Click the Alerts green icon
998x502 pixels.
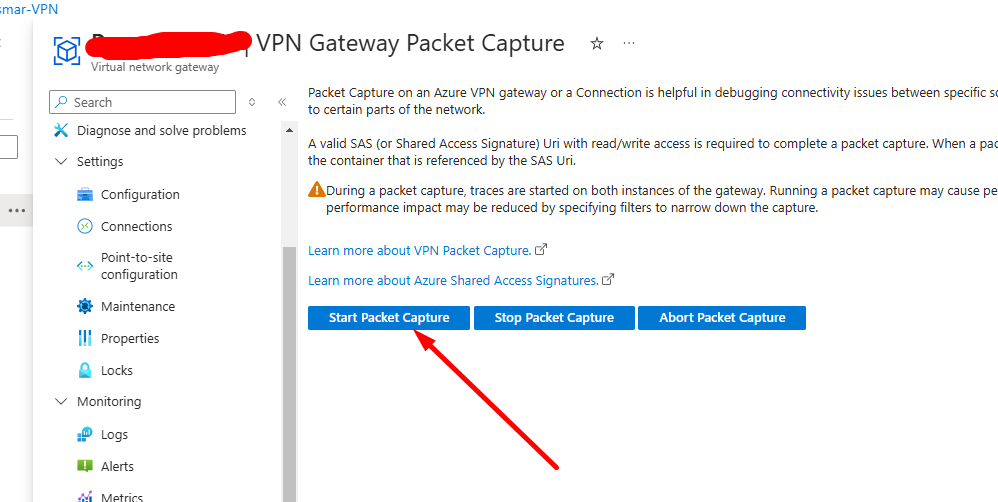[x=85, y=466]
